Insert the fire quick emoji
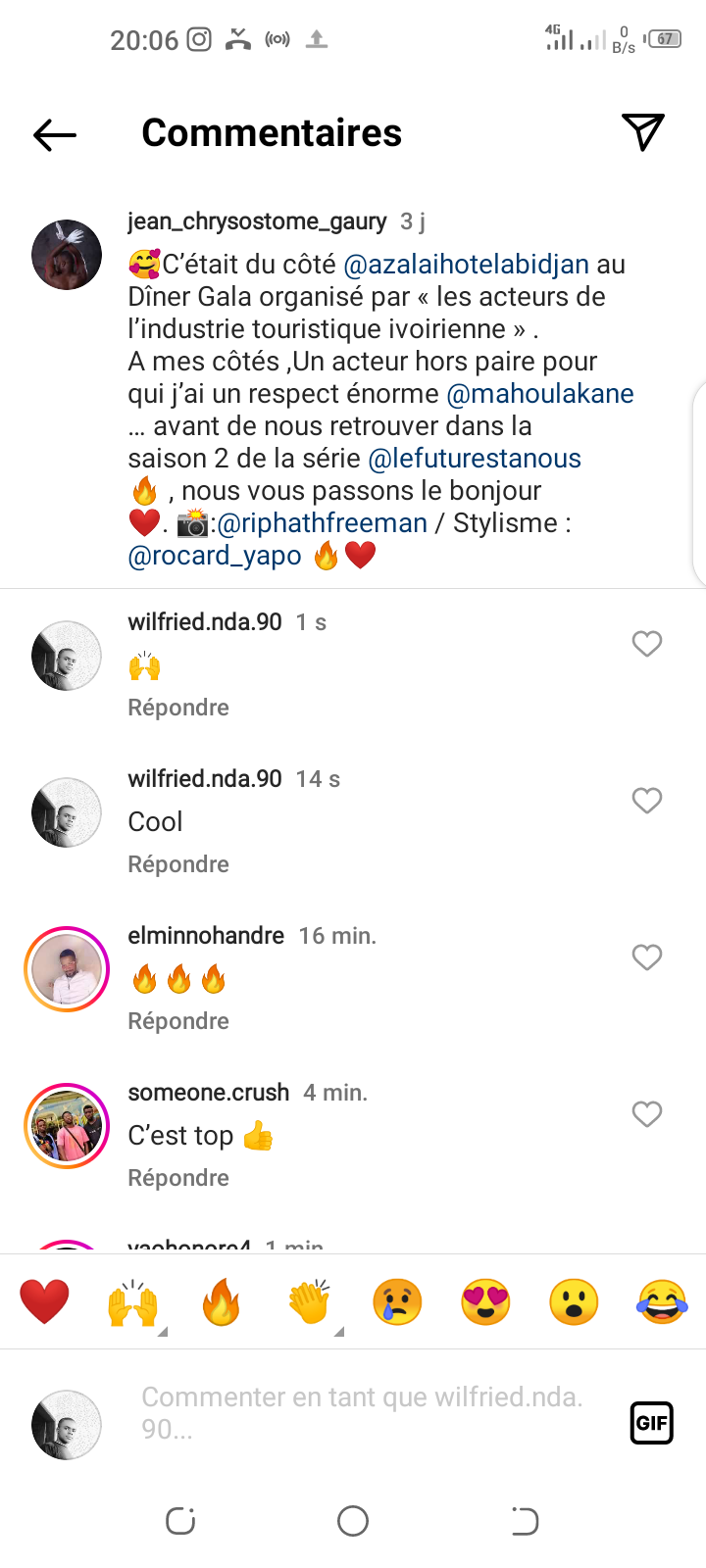This screenshot has height=1568, width=706. click(x=222, y=1302)
